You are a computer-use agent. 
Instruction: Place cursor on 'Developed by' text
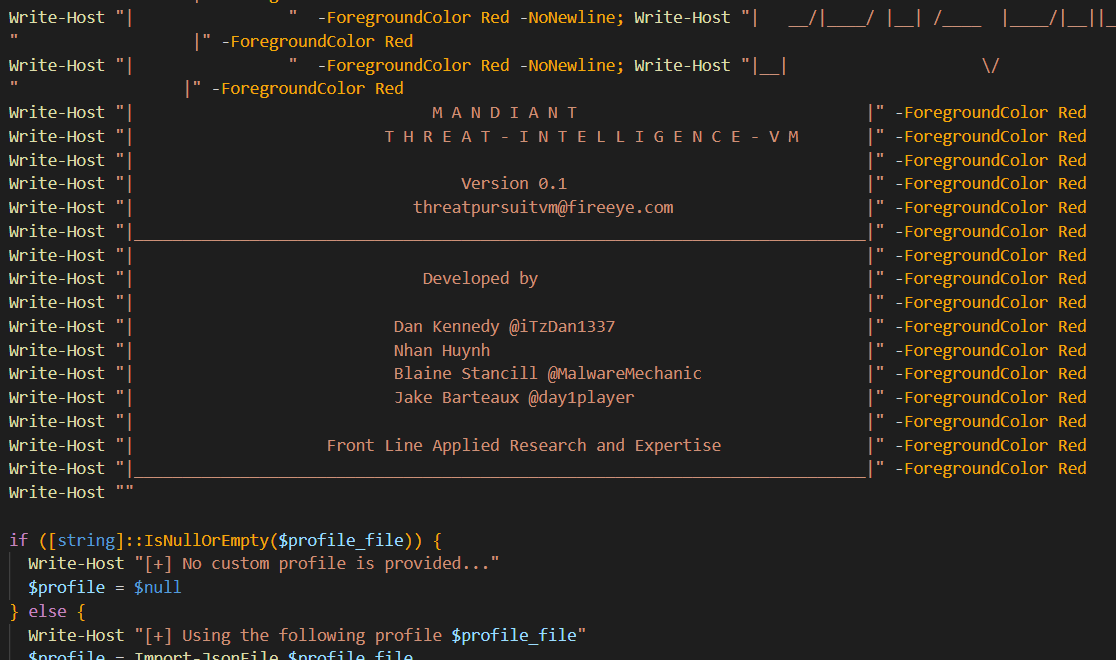480,279
